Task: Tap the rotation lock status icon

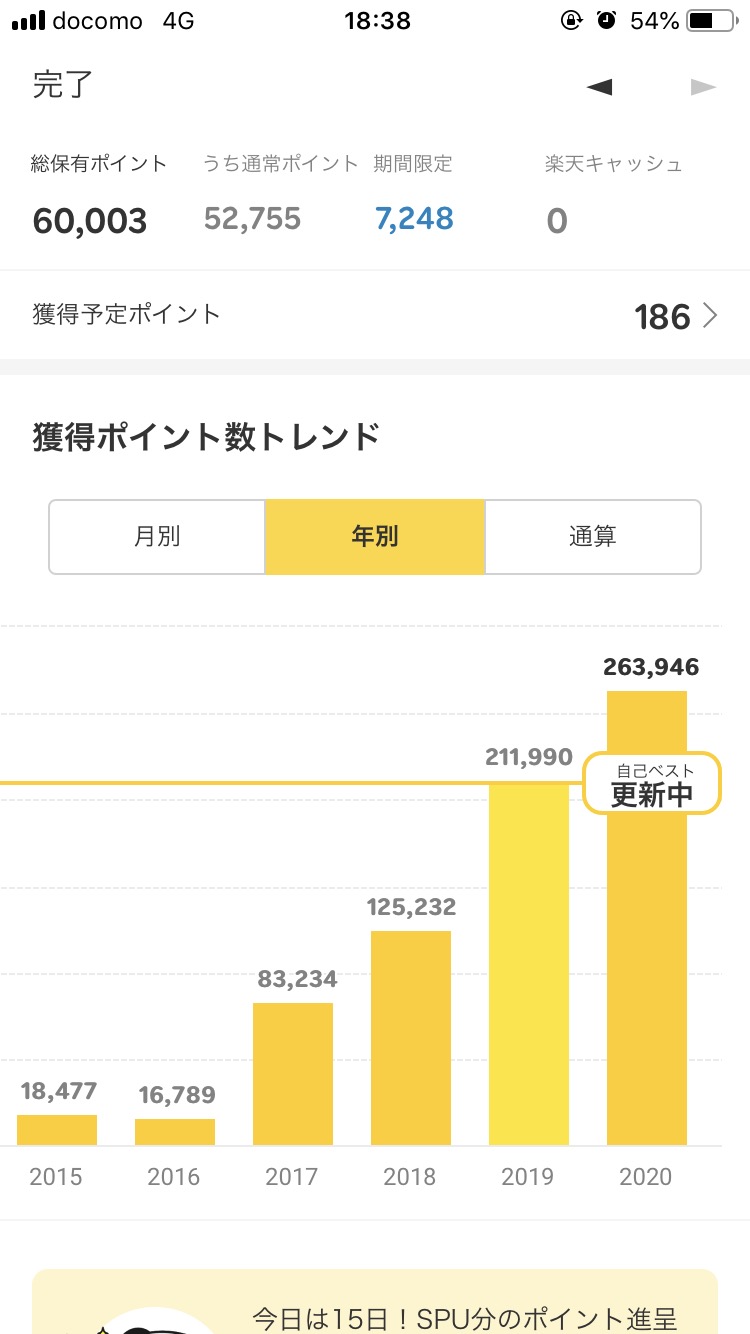Action: pyautogui.click(x=571, y=20)
